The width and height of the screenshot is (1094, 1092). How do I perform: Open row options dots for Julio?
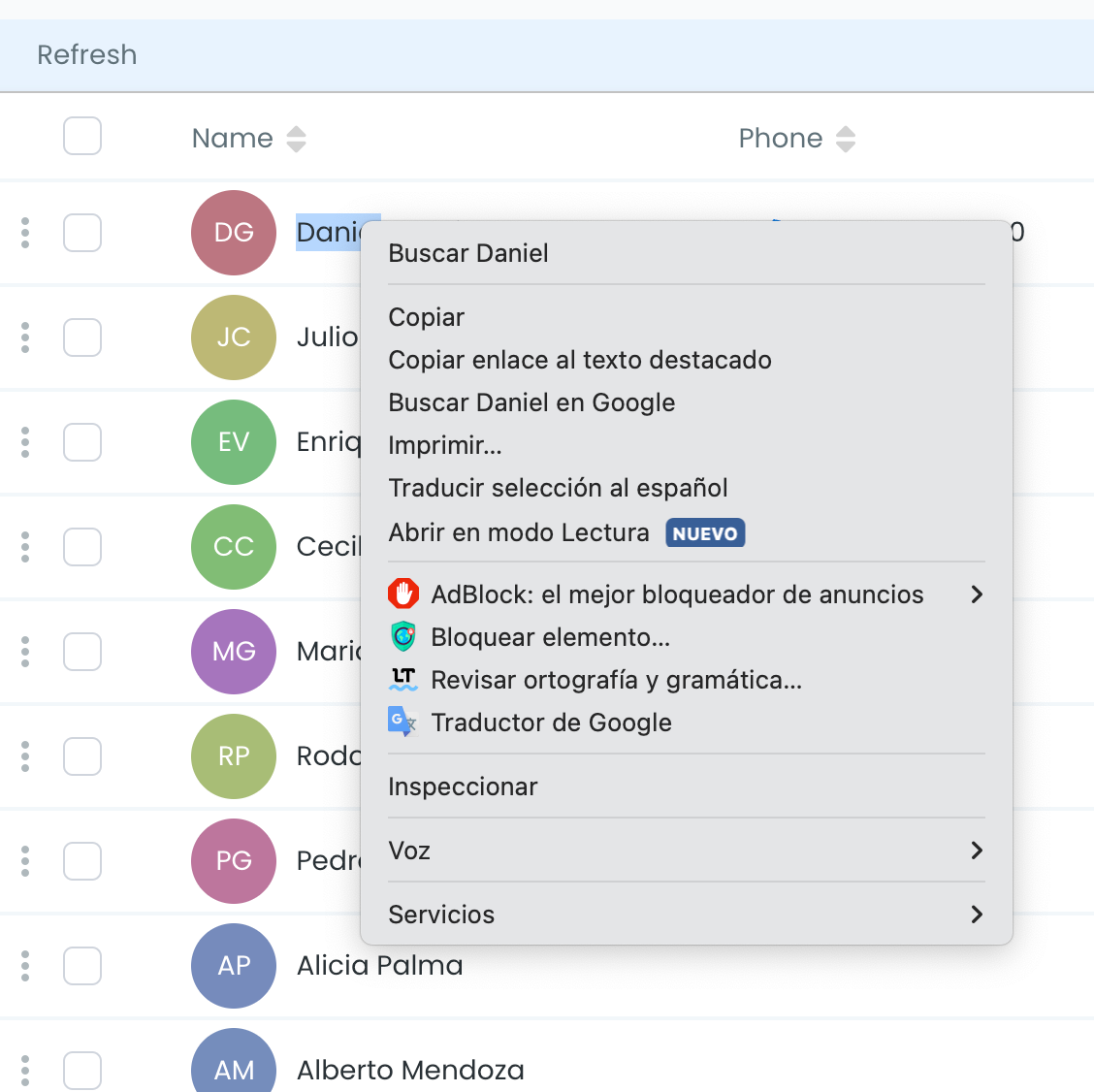(x=25, y=337)
